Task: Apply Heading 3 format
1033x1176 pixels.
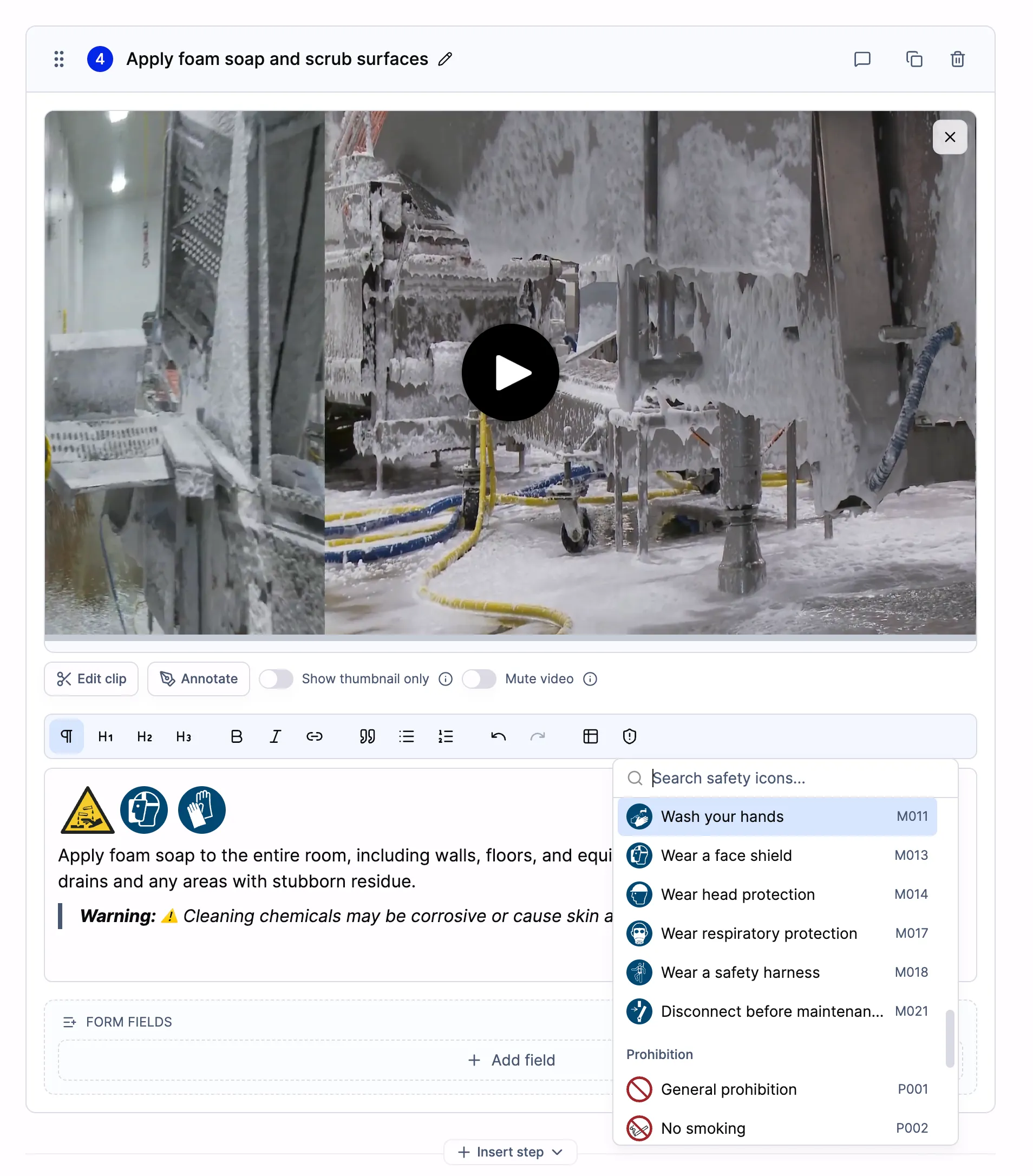Action: click(184, 736)
